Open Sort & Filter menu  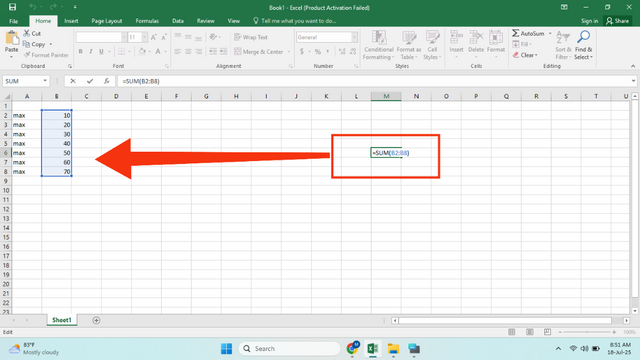[x=563, y=45]
